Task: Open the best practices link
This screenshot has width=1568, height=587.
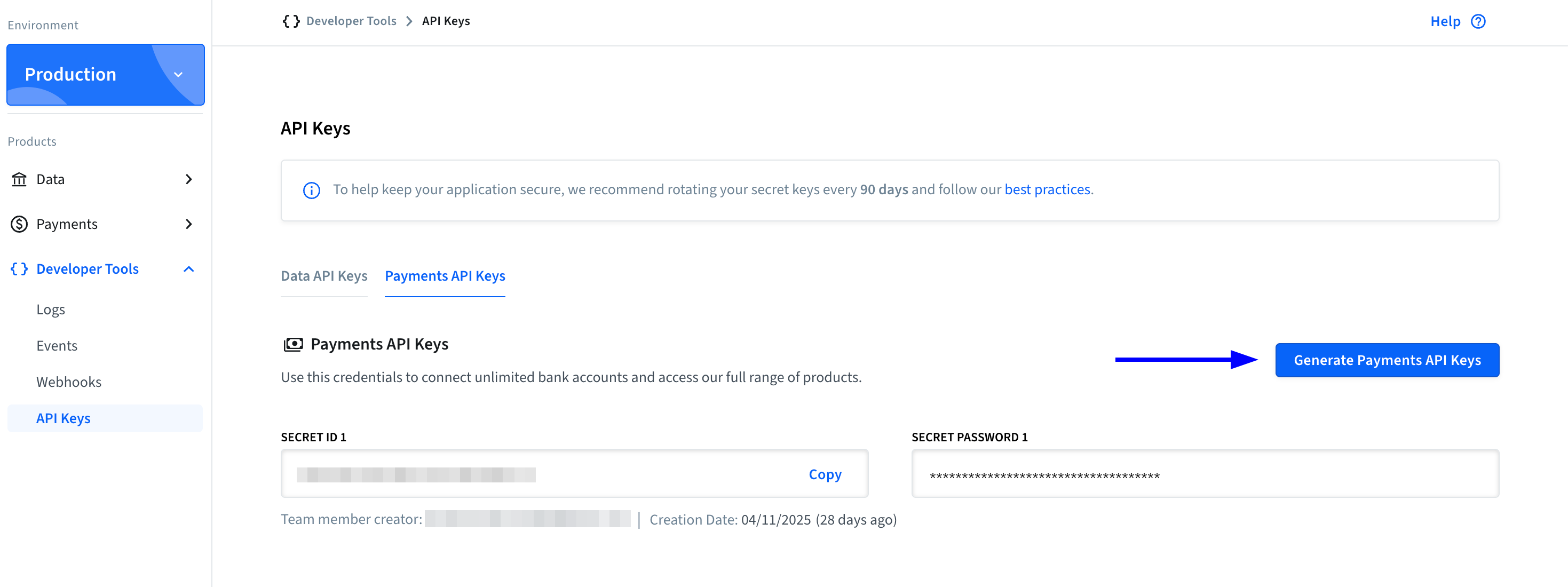Action: (x=1047, y=189)
